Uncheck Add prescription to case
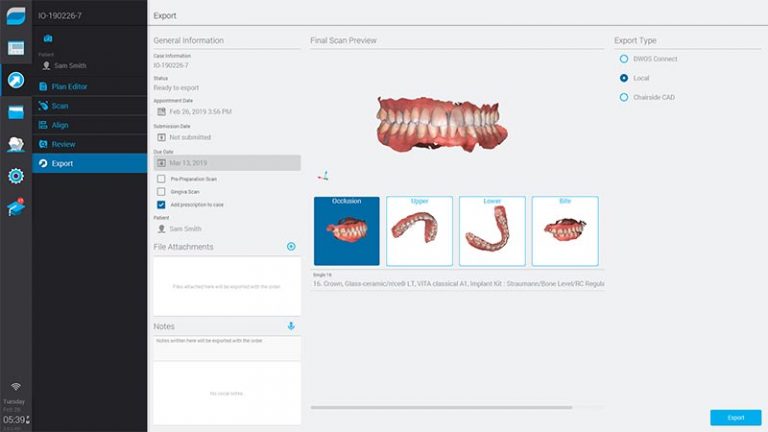Image resolution: width=768 pixels, height=432 pixels. pos(161,204)
